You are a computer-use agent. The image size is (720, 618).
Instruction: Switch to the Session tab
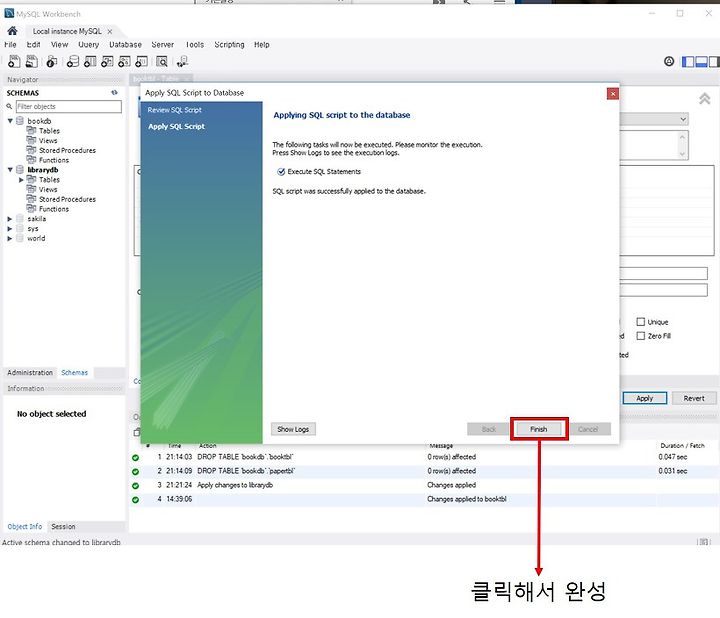tap(63, 526)
